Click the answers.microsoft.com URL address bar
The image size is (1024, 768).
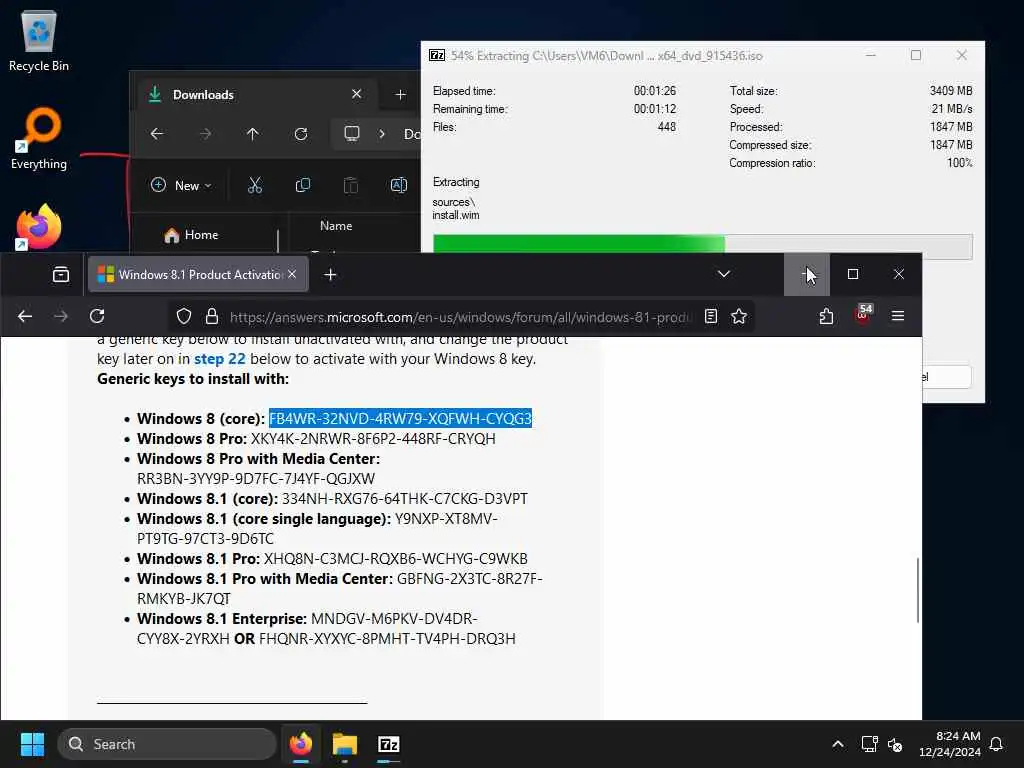click(x=460, y=317)
